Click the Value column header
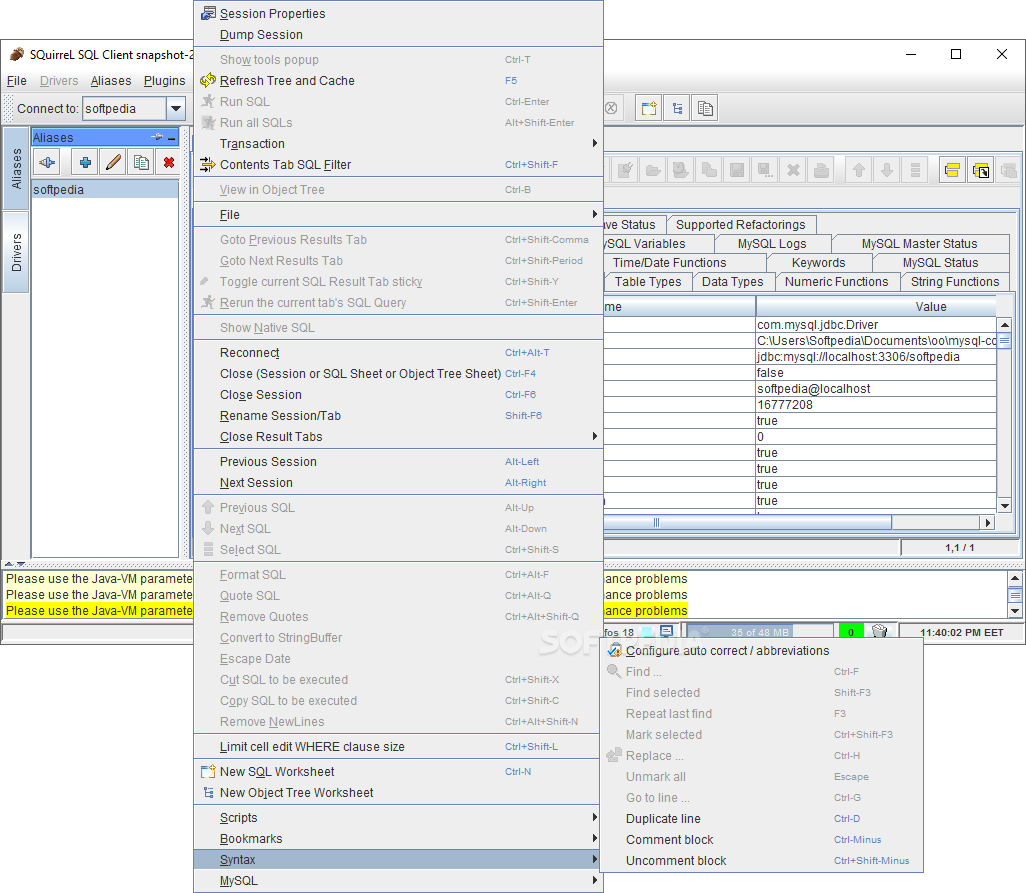Image resolution: width=1026 pixels, height=893 pixels. (876, 307)
